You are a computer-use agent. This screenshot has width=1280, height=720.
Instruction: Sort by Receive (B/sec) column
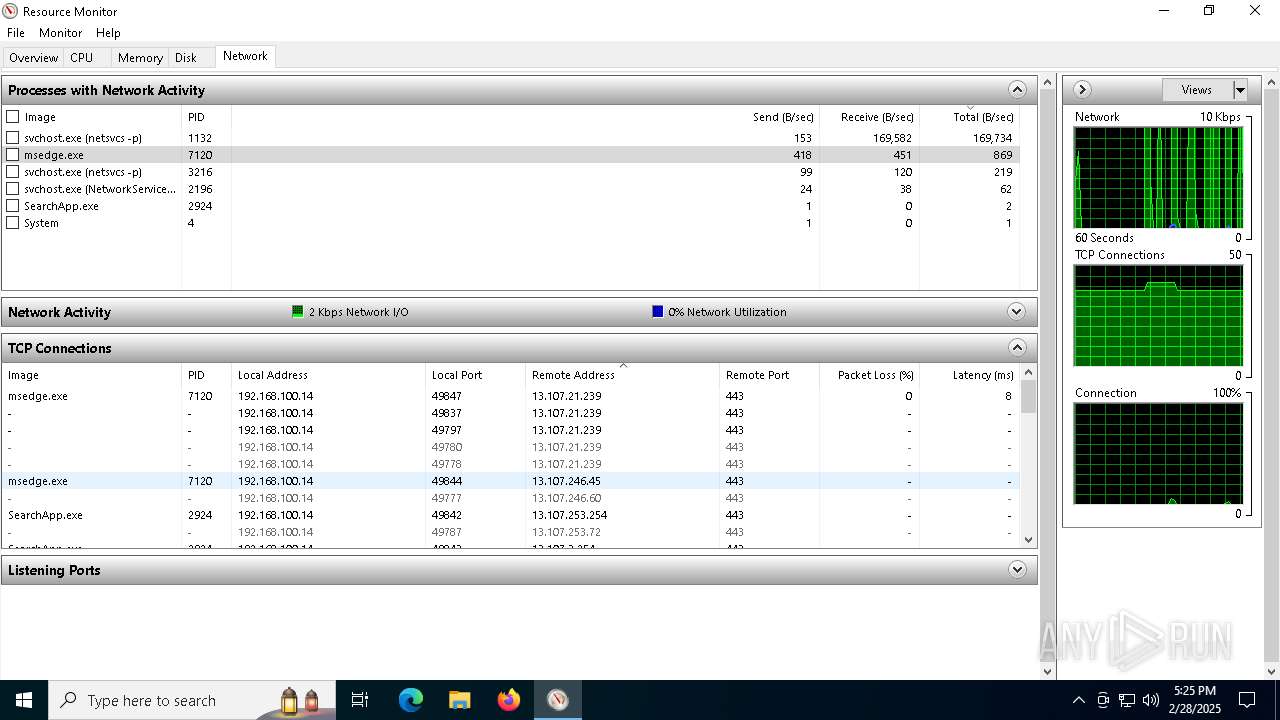877,117
